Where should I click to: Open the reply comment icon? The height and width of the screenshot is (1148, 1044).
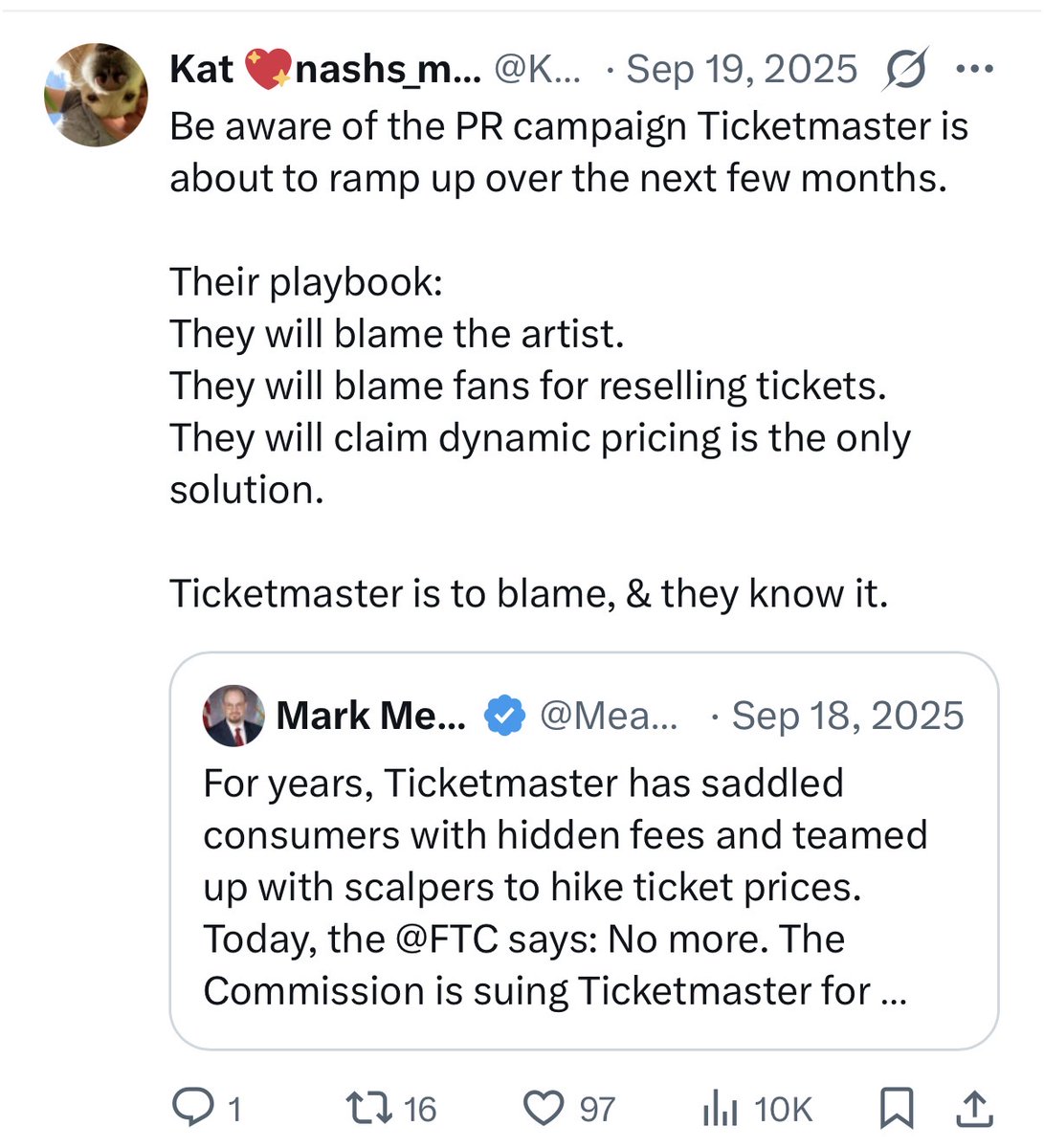coord(194,1108)
